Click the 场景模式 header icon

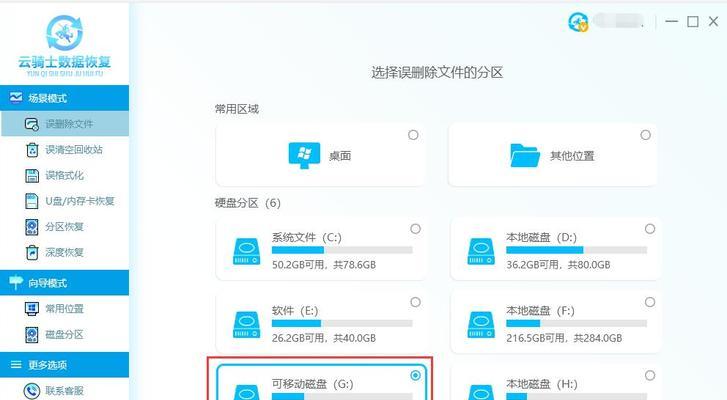(x=16, y=97)
